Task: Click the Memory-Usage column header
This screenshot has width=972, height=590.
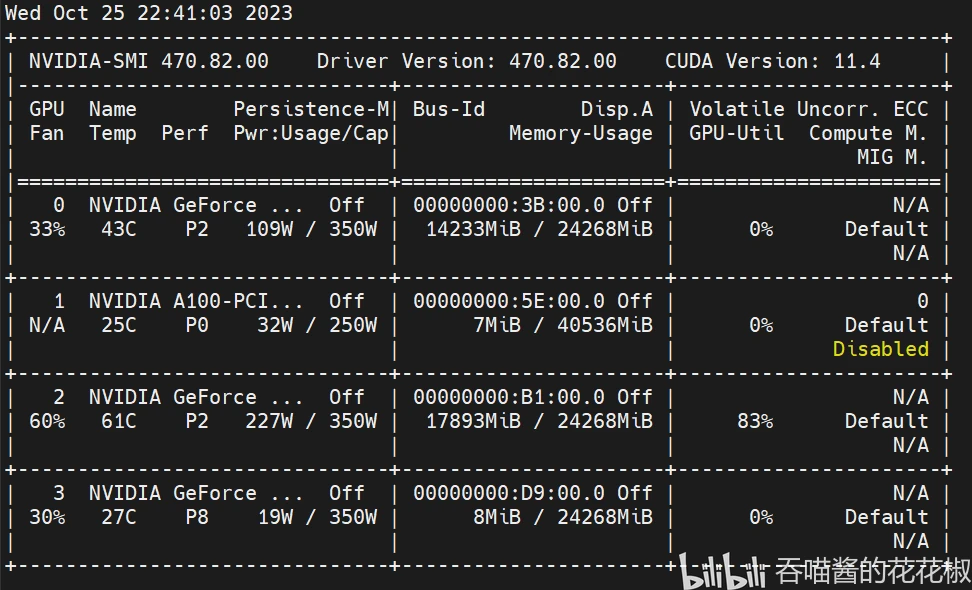Action: pos(581,133)
